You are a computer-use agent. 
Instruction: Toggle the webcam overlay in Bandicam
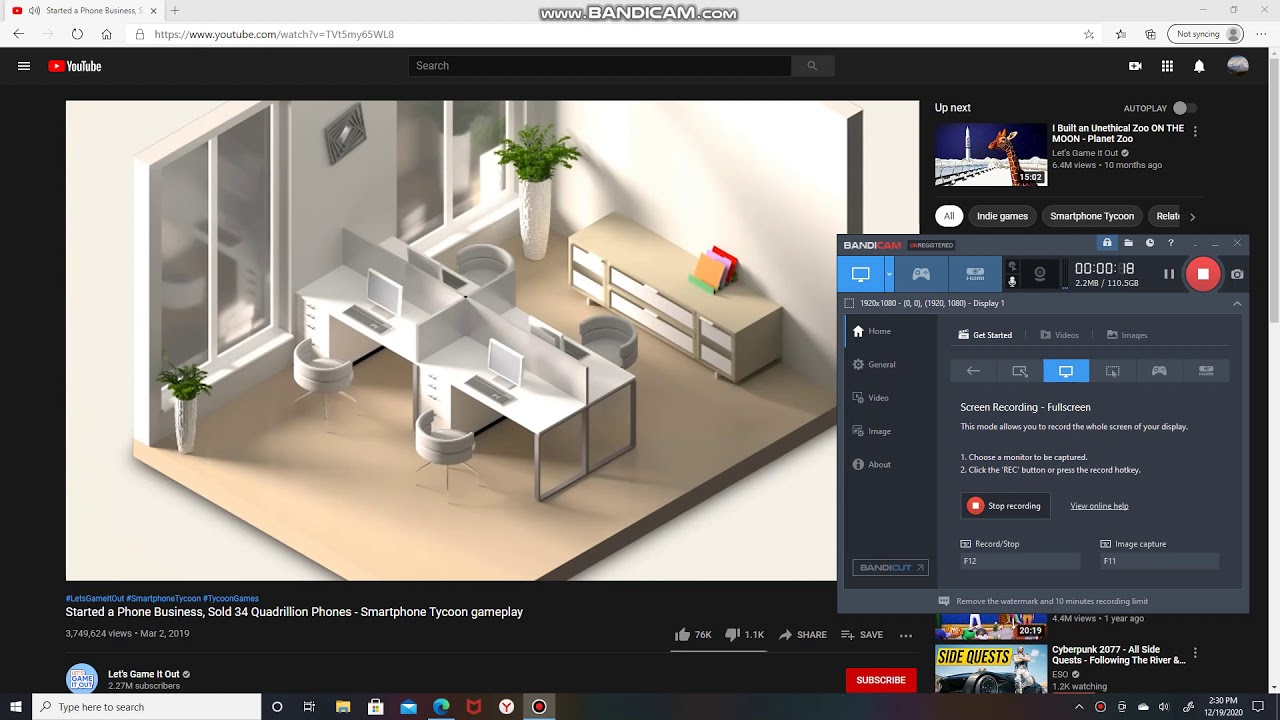(x=1040, y=274)
